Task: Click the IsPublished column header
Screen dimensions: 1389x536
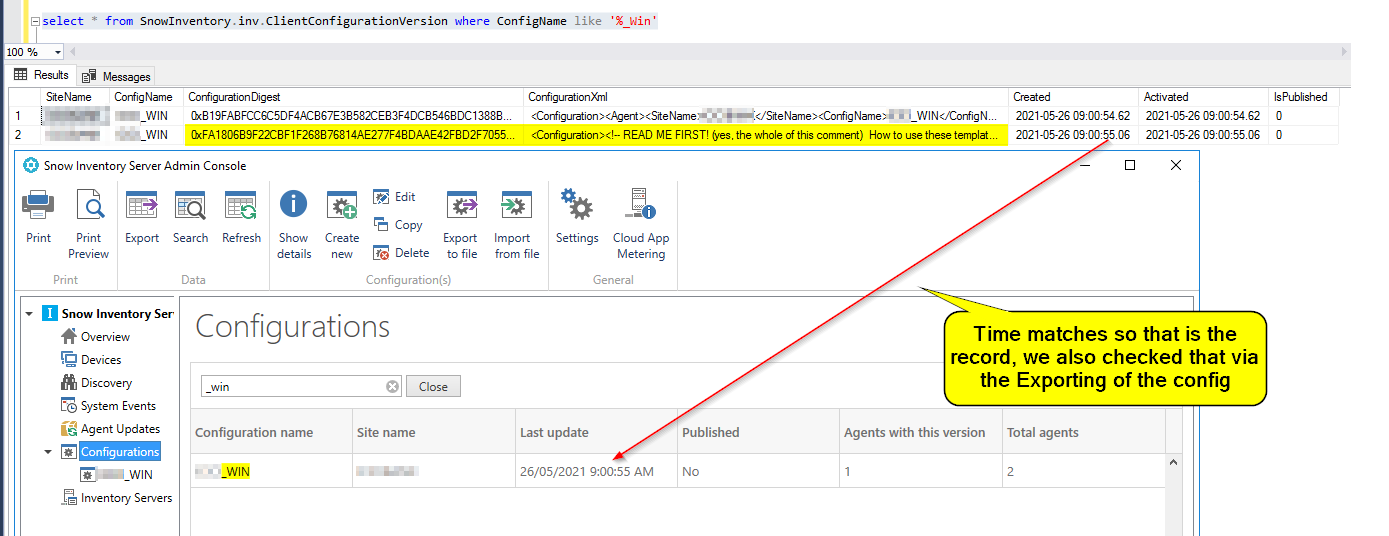Action: 1303,97
